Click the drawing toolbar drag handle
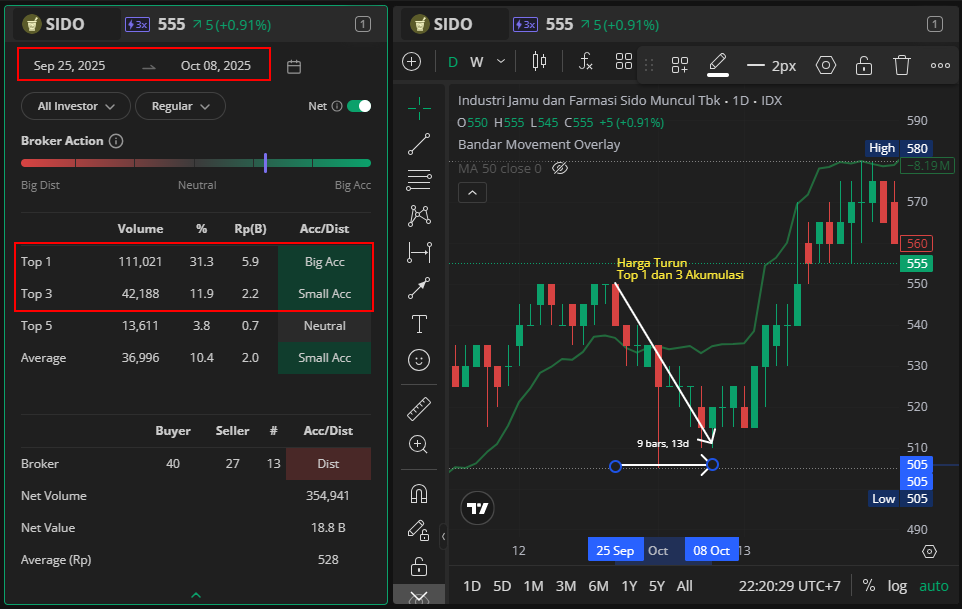 pyautogui.click(x=648, y=65)
